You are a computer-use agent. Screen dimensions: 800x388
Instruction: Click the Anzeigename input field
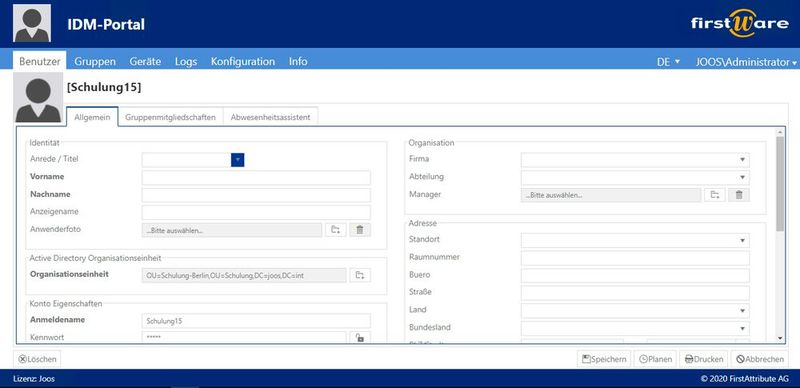pos(256,212)
